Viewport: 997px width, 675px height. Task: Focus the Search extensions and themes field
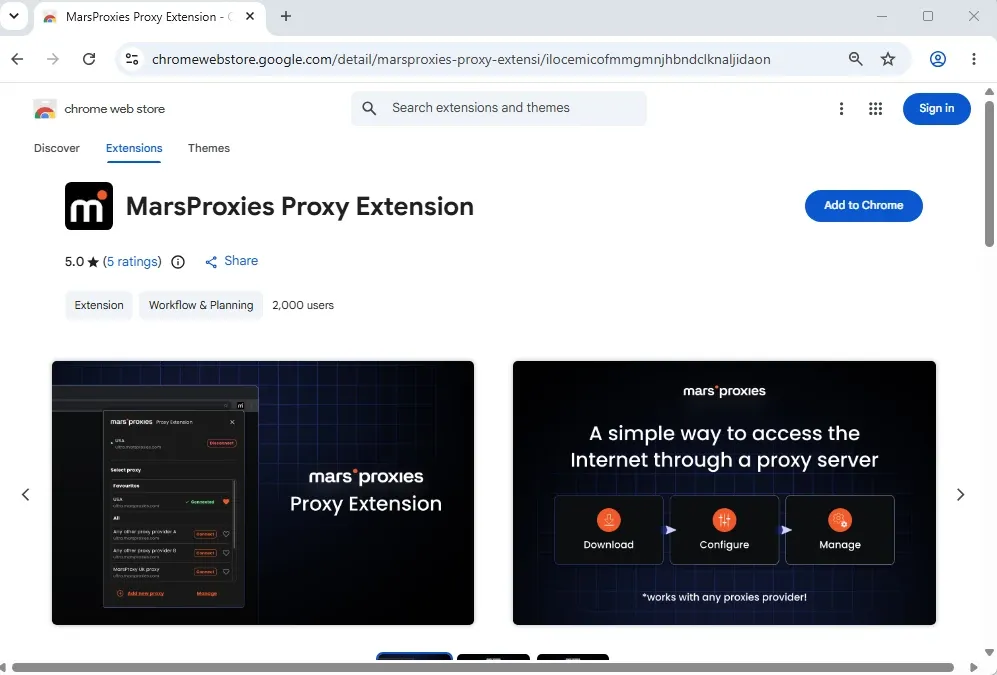pyautogui.click(x=499, y=108)
